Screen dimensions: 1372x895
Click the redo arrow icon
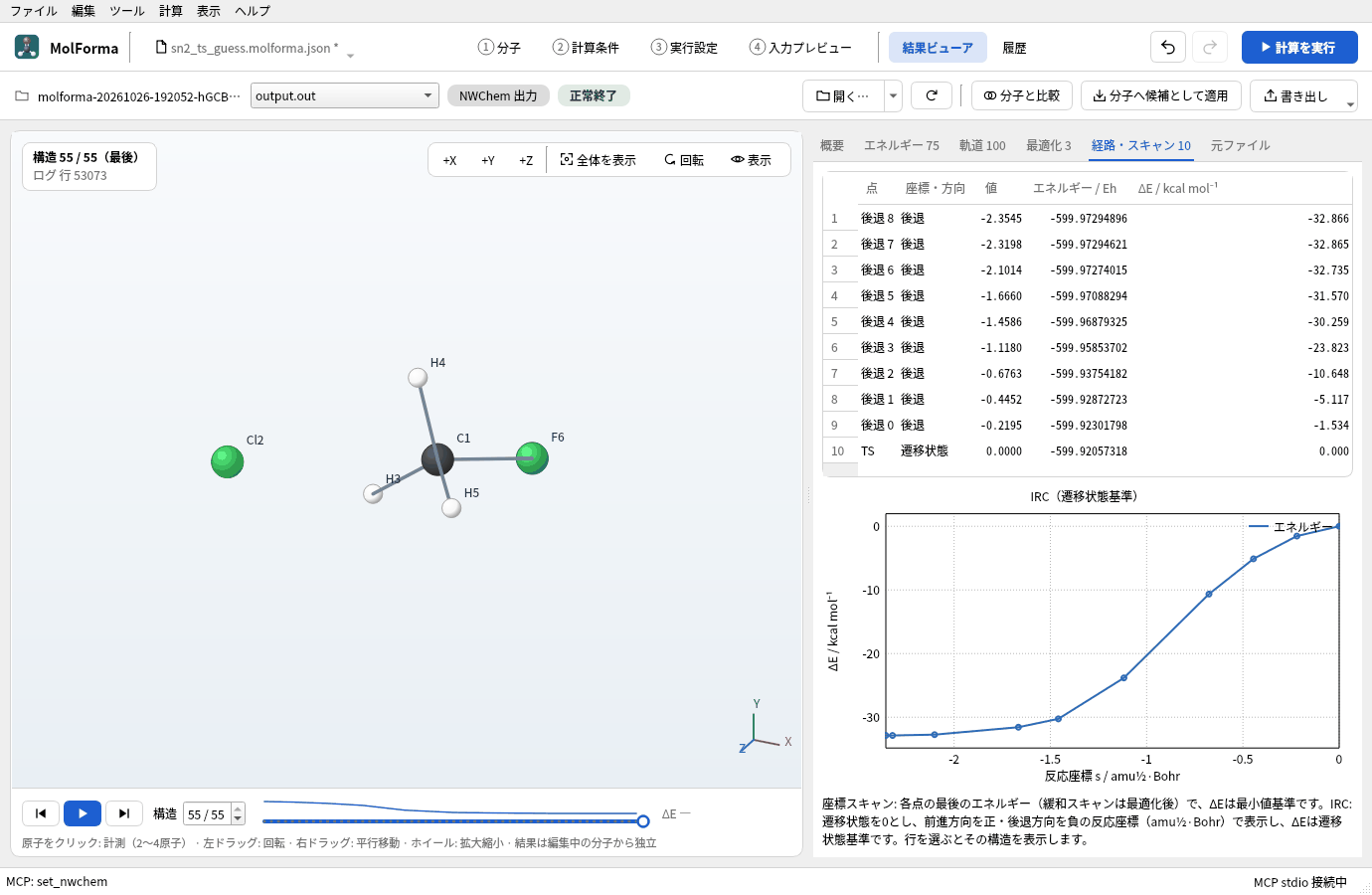tap(1210, 47)
